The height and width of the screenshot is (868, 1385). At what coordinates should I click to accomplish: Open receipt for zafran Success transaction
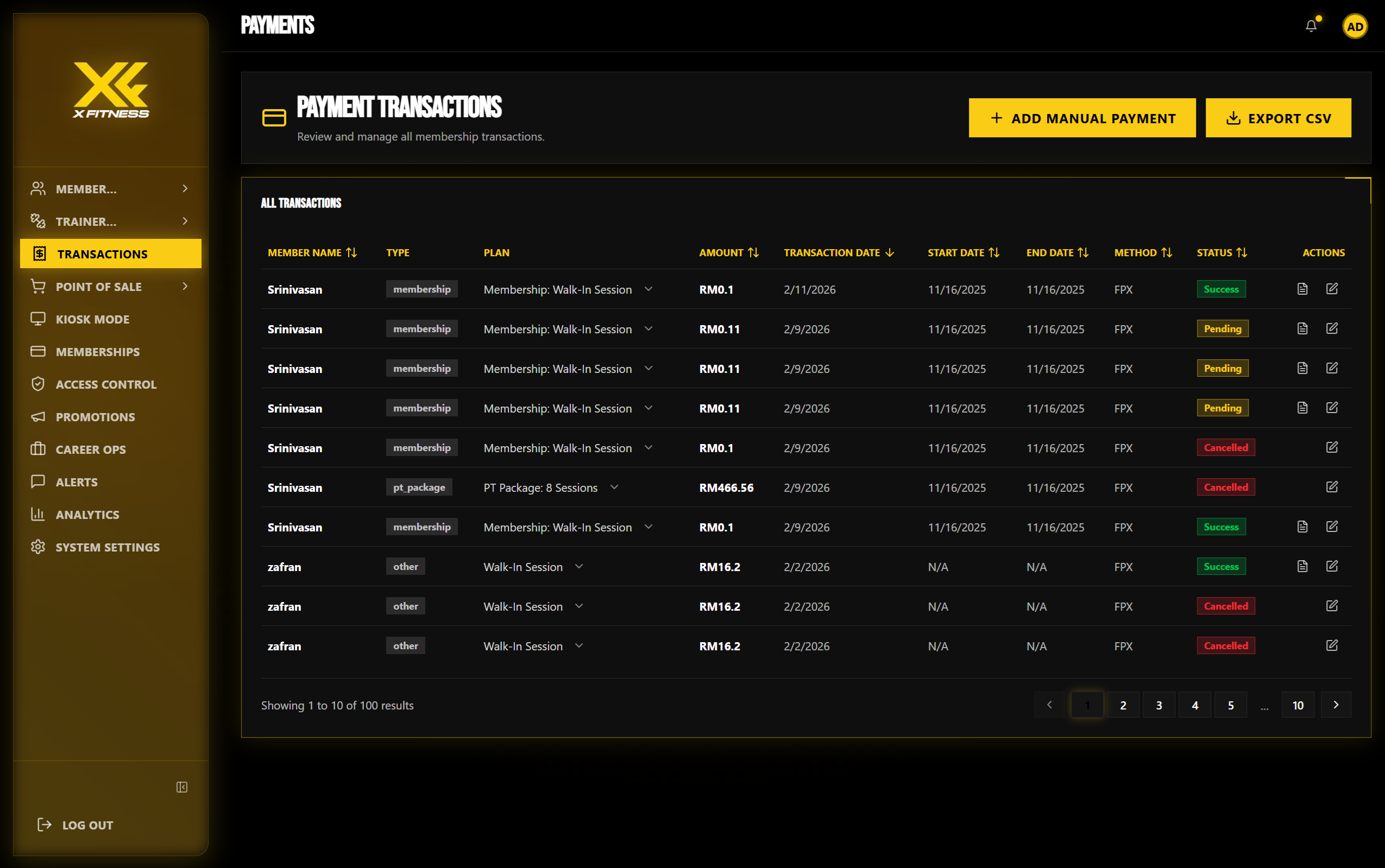(1302, 566)
